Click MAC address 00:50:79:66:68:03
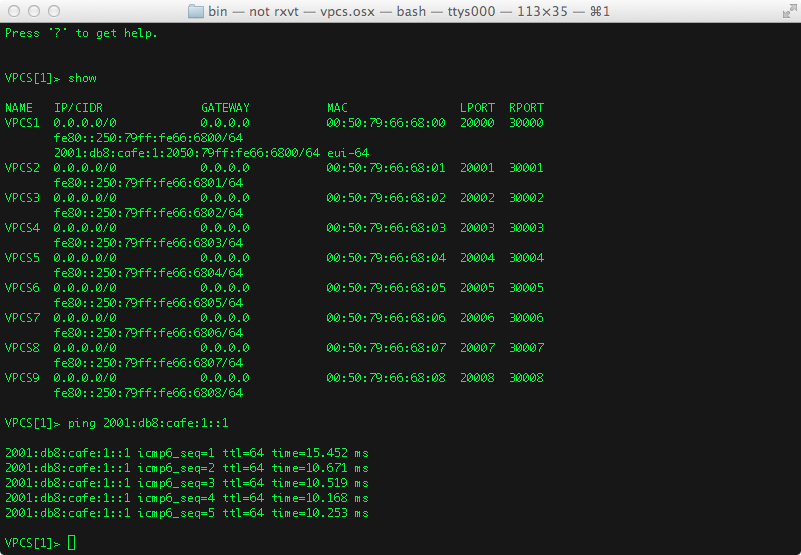Viewport: 801px width, 555px height. 386,228
